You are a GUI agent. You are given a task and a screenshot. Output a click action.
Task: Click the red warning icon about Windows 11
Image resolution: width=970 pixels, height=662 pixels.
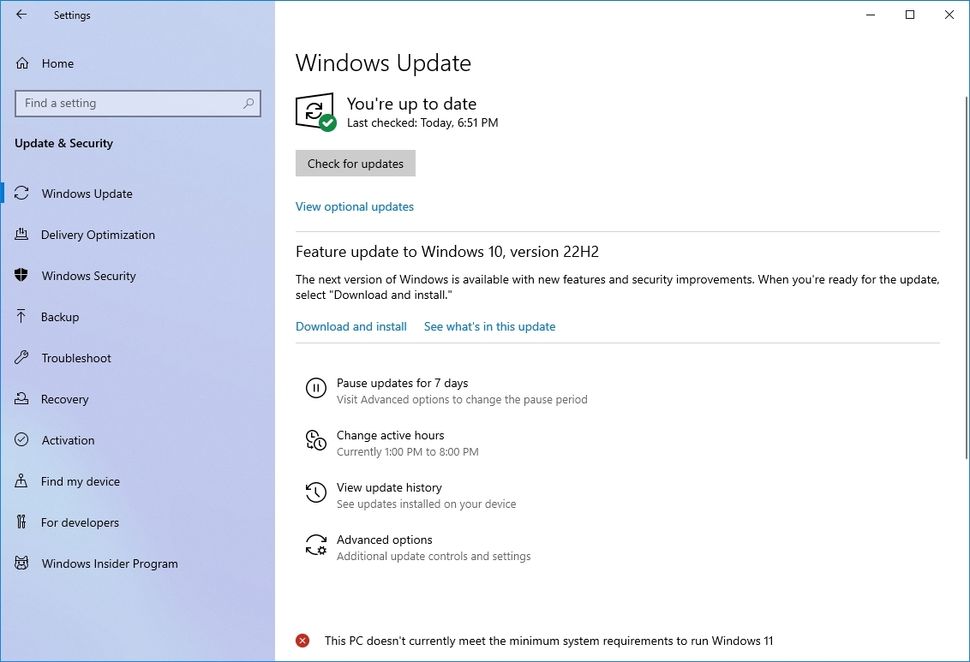click(302, 639)
